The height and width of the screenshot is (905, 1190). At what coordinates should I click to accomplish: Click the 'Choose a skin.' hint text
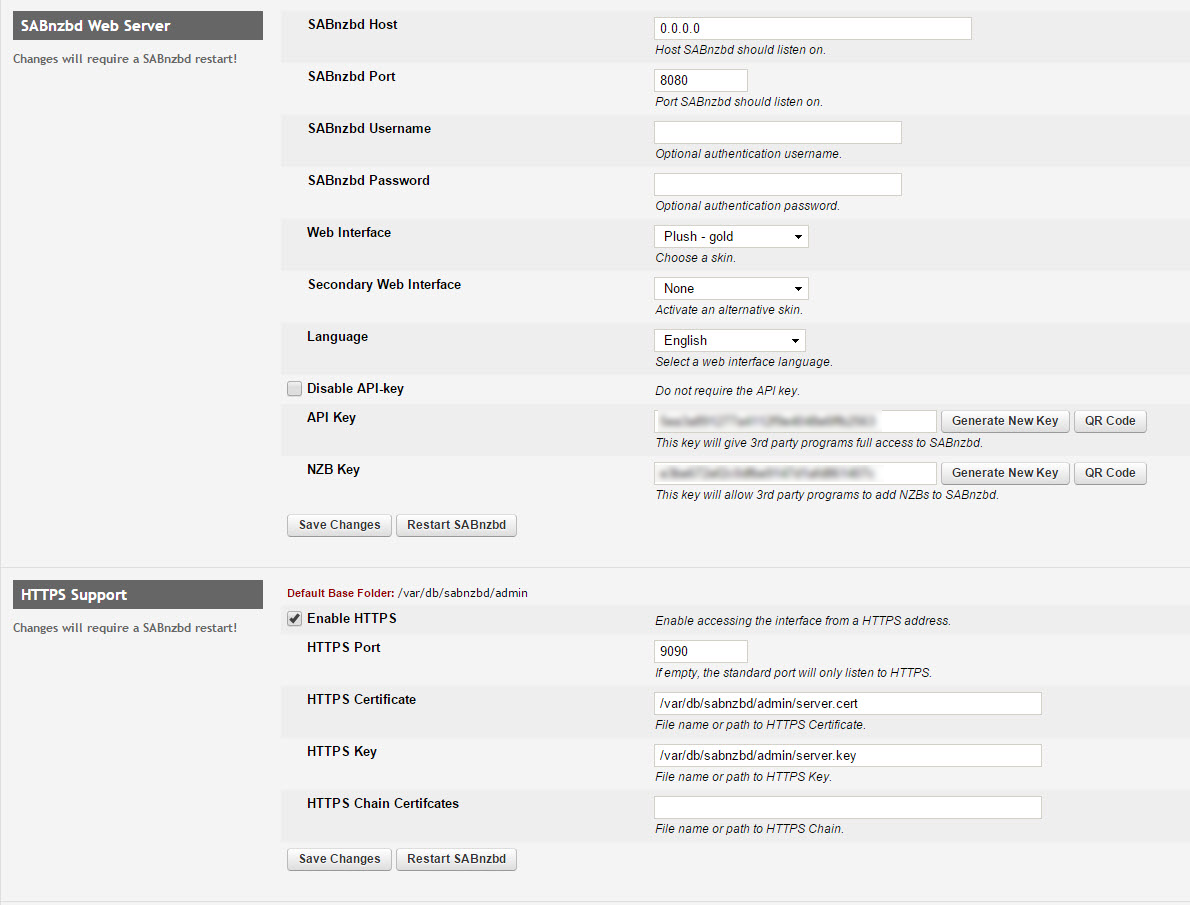(695, 258)
